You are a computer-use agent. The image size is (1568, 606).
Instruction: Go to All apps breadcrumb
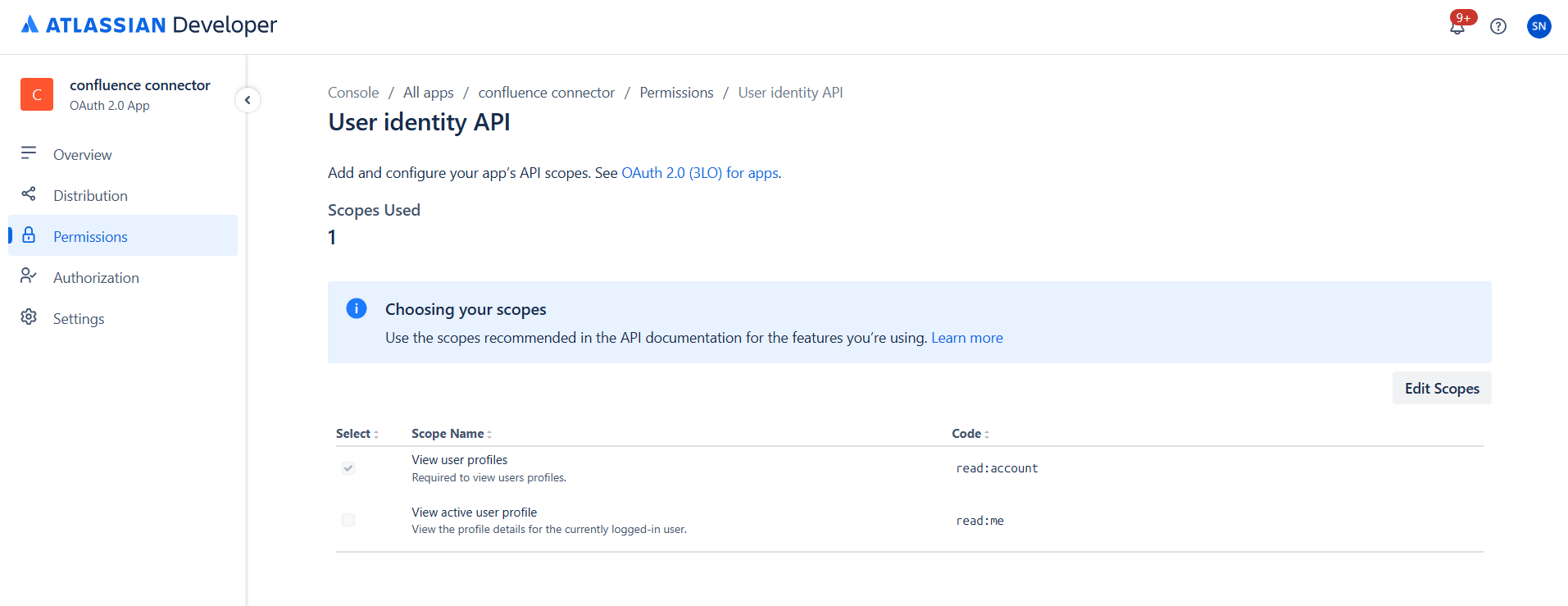(428, 93)
